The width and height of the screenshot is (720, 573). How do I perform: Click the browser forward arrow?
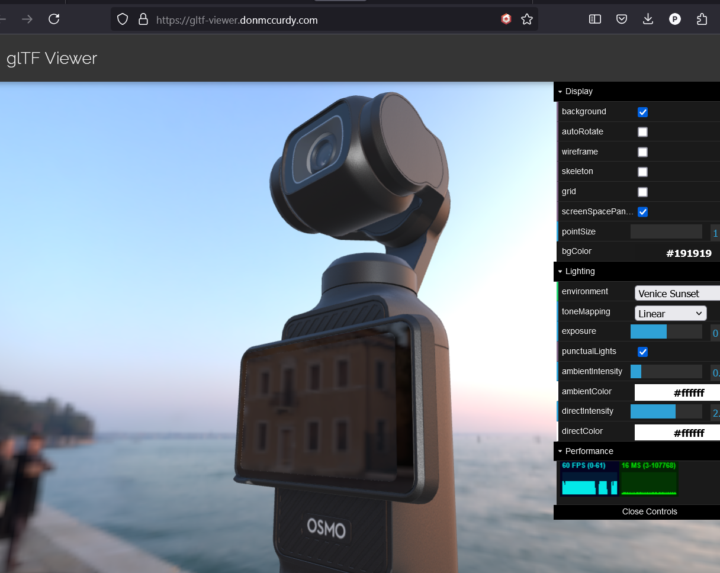(27, 19)
